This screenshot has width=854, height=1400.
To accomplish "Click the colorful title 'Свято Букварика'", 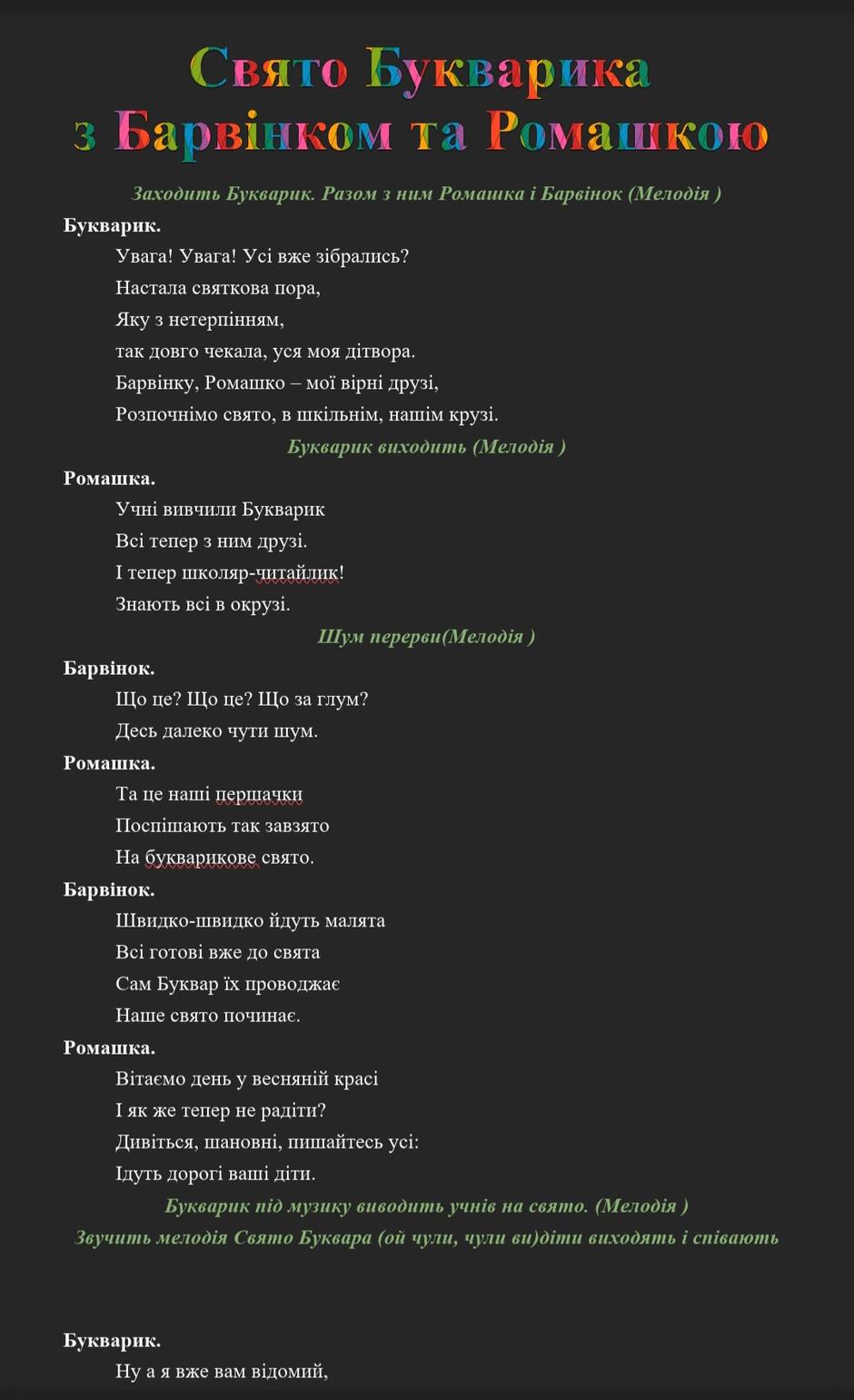I will [420, 69].
